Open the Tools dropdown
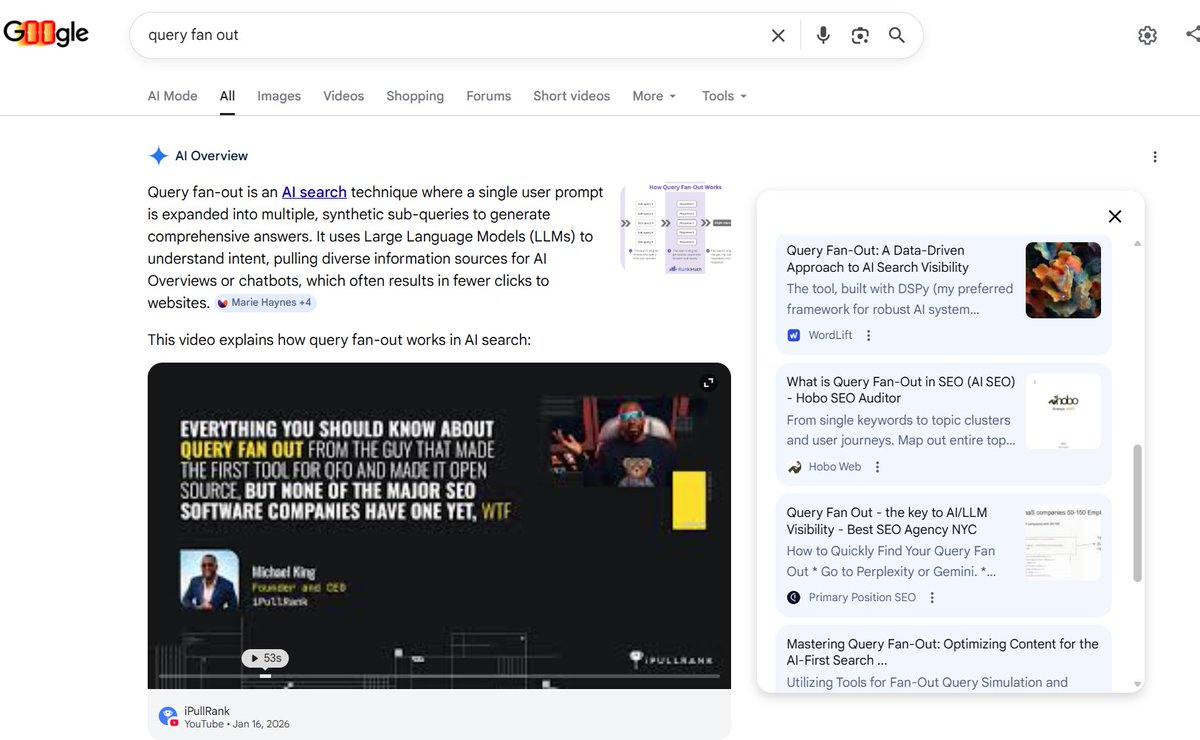Image resolution: width=1200 pixels, height=740 pixels. click(723, 96)
